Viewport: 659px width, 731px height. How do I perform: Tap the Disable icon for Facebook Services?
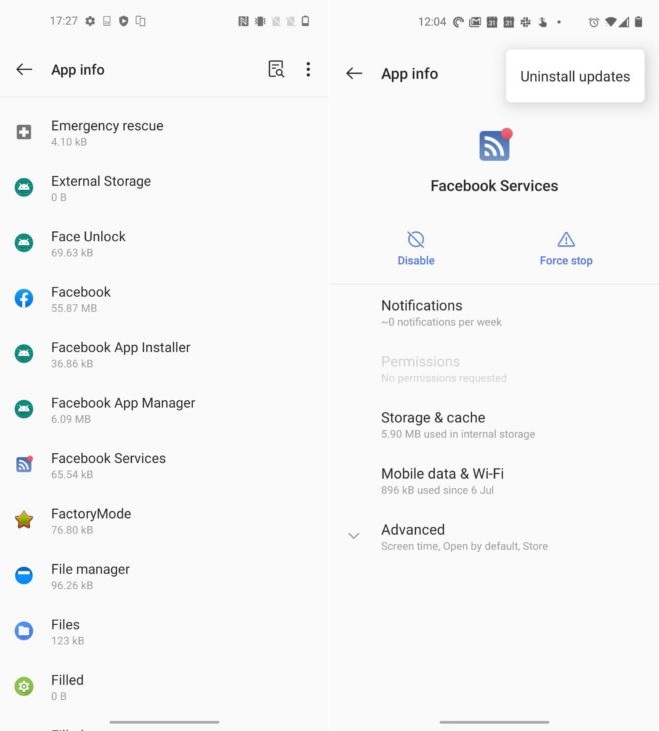416,240
